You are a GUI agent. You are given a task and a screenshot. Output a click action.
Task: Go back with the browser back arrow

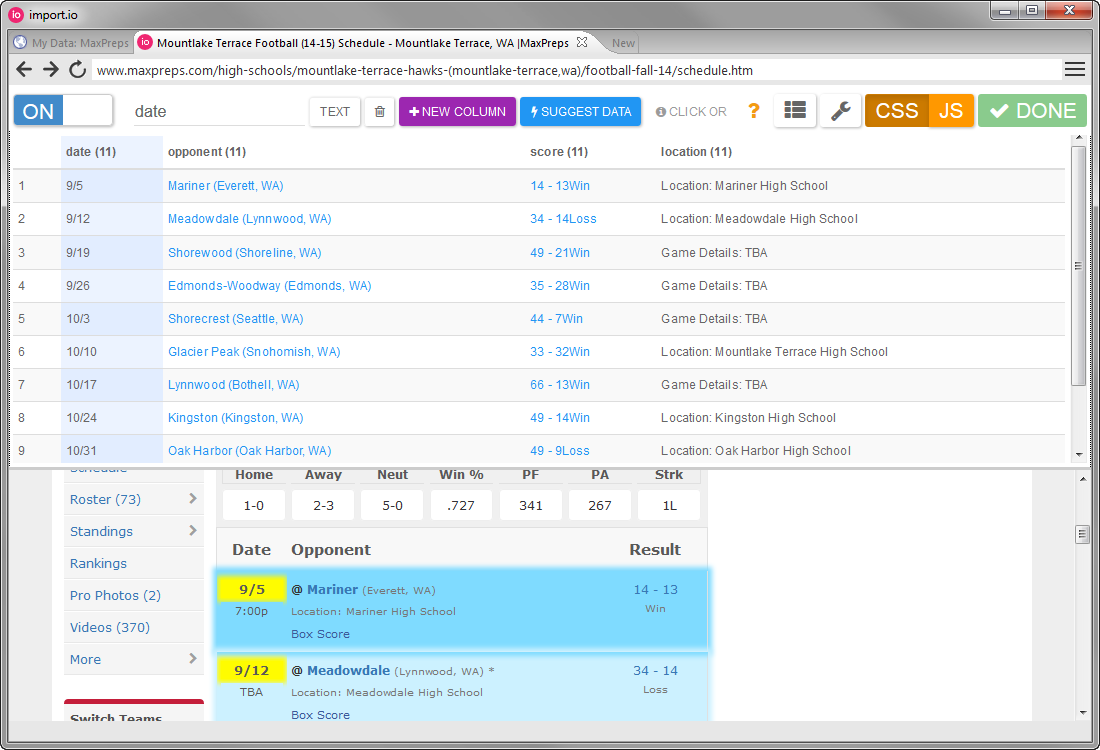(x=24, y=69)
